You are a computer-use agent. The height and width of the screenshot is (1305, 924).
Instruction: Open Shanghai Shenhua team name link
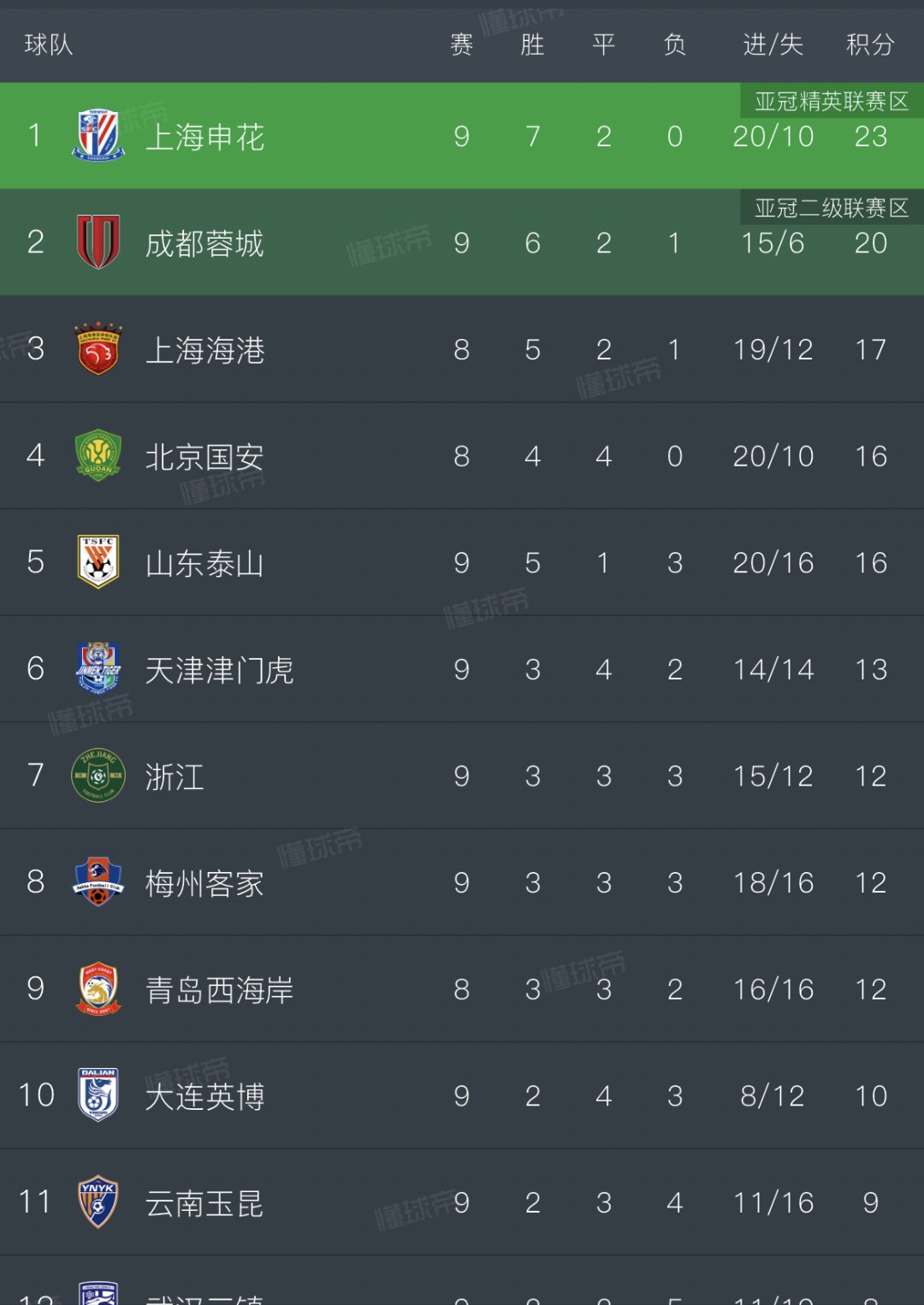click(205, 137)
